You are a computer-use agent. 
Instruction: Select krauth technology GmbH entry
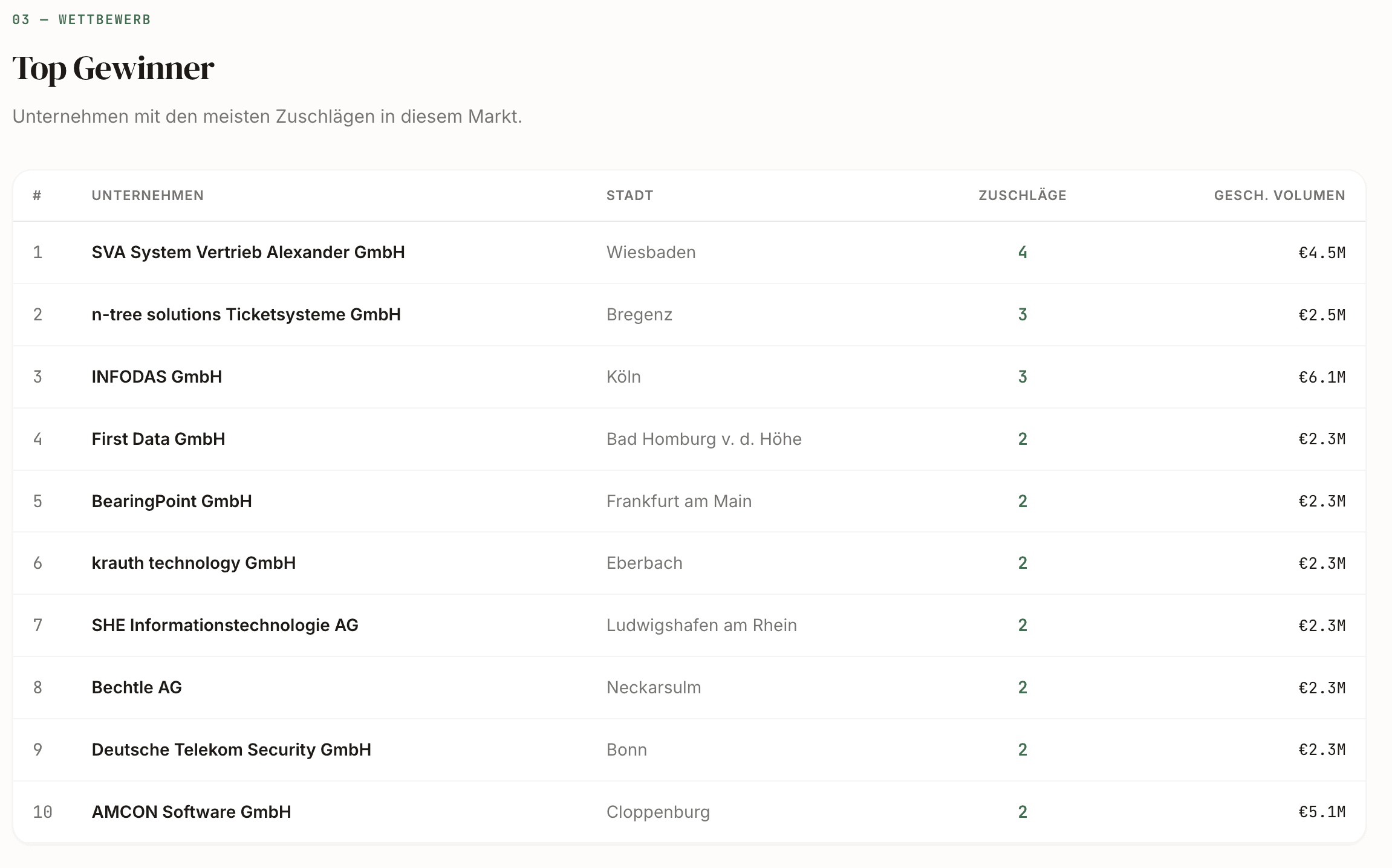click(194, 563)
